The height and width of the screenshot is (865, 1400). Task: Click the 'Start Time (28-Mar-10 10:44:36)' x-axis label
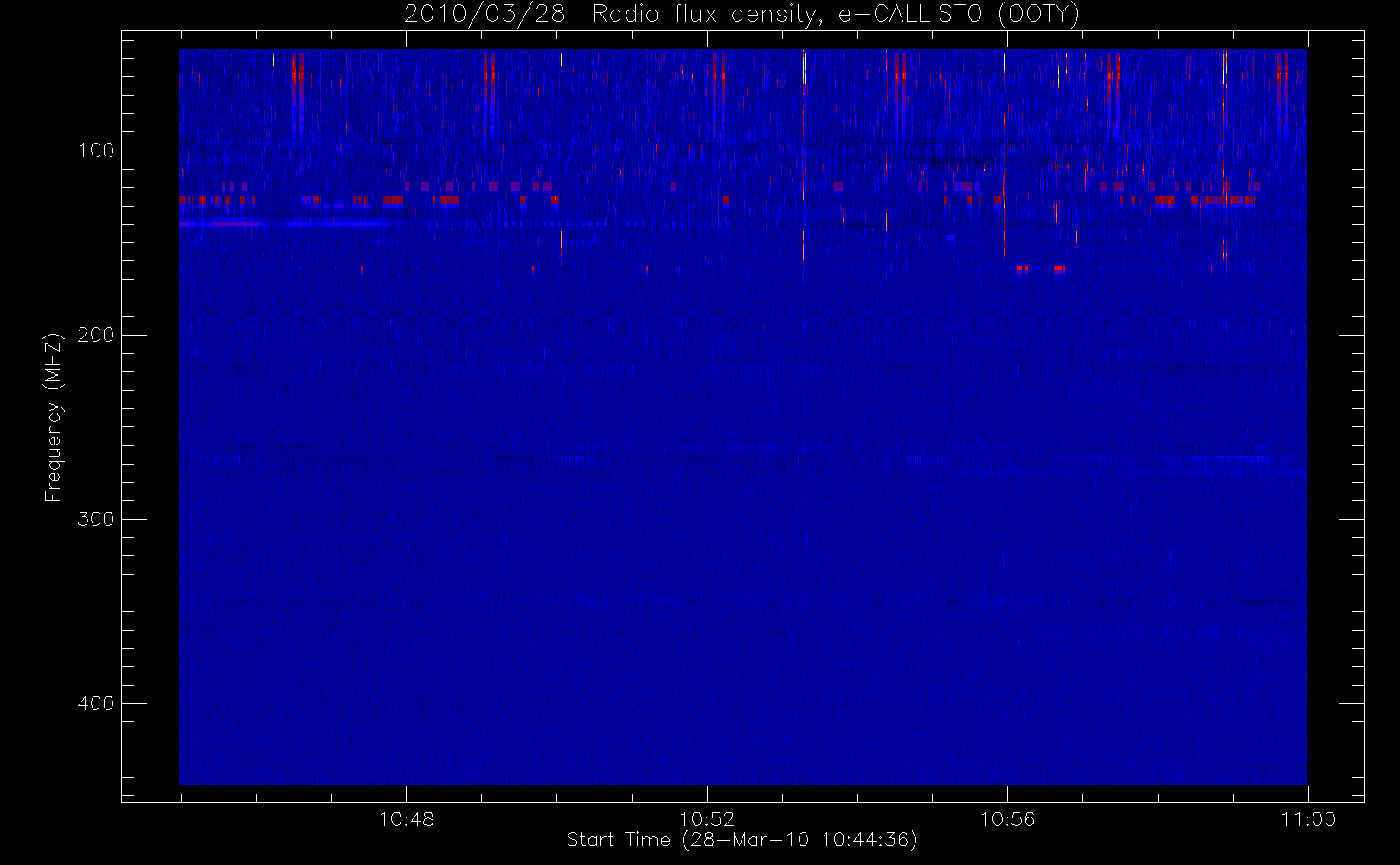click(742, 840)
